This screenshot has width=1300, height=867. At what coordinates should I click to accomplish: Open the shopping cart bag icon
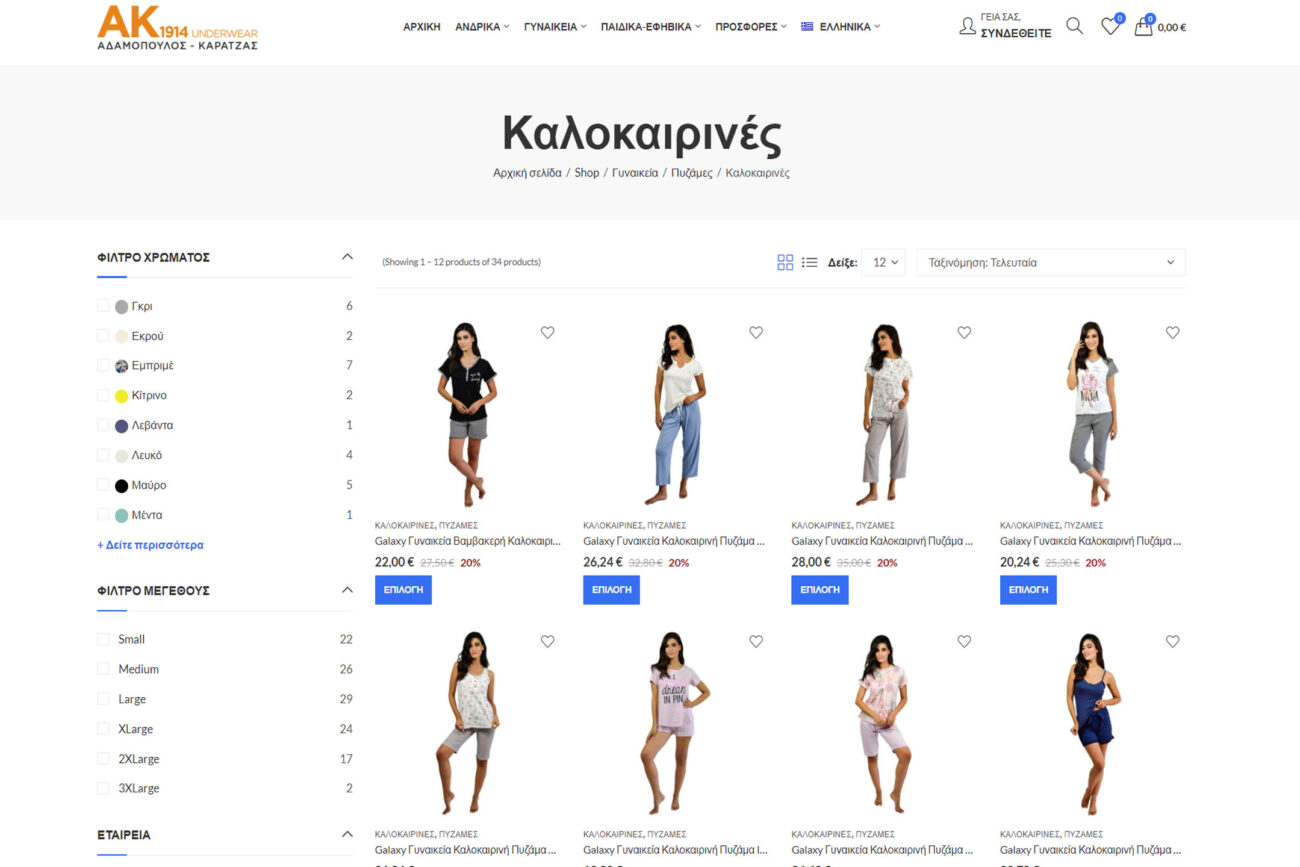(1143, 27)
